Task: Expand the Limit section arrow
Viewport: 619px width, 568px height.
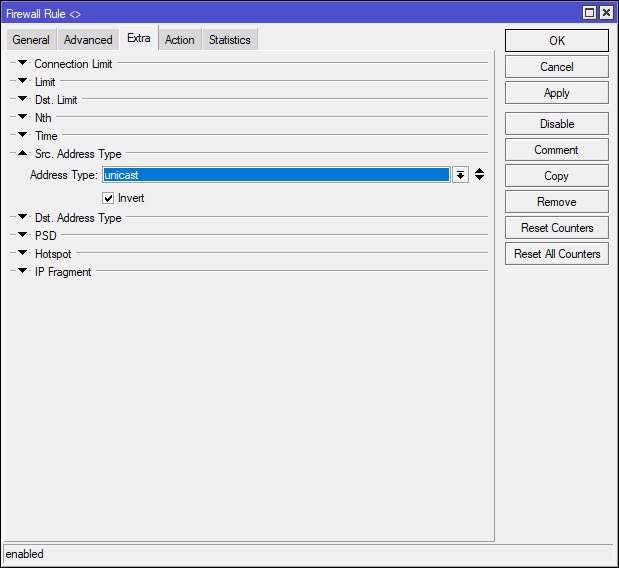Action: (23, 81)
